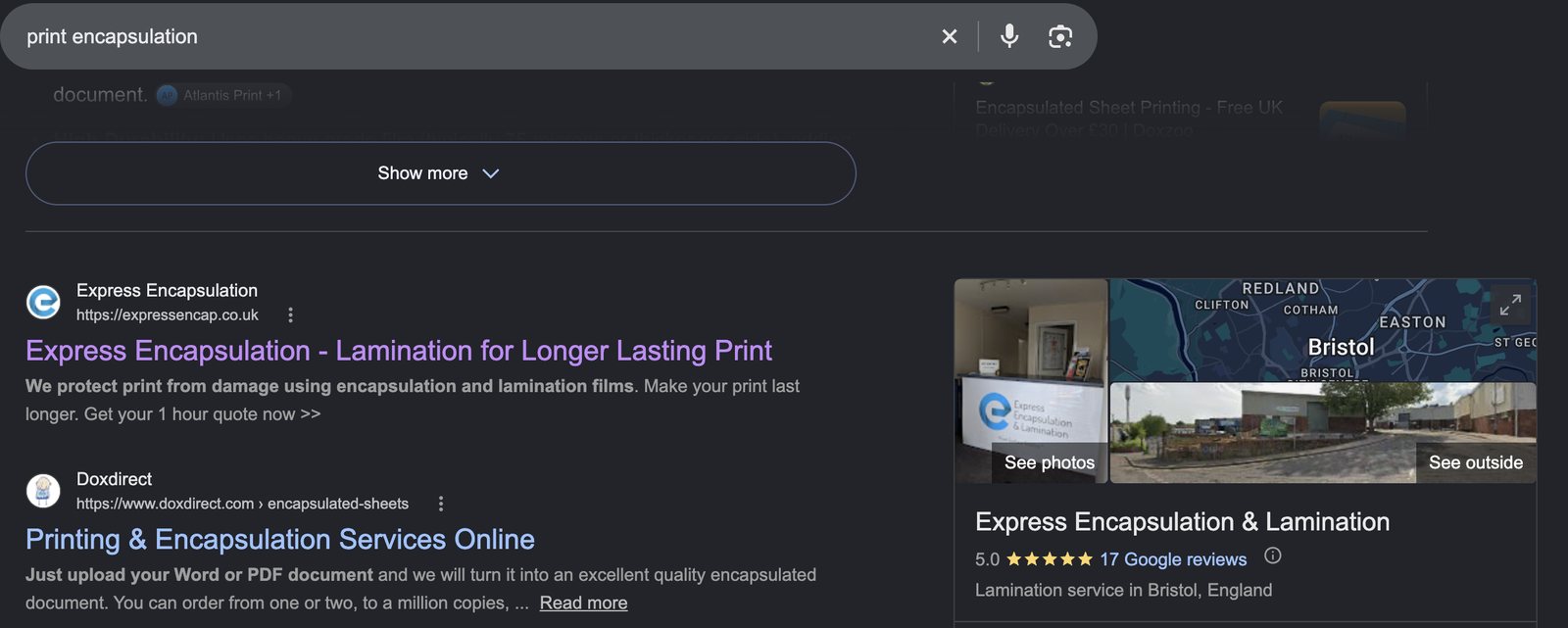View business photos via See photos
The width and height of the screenshot is (1568, 628).
click(x=1049, y=462)
